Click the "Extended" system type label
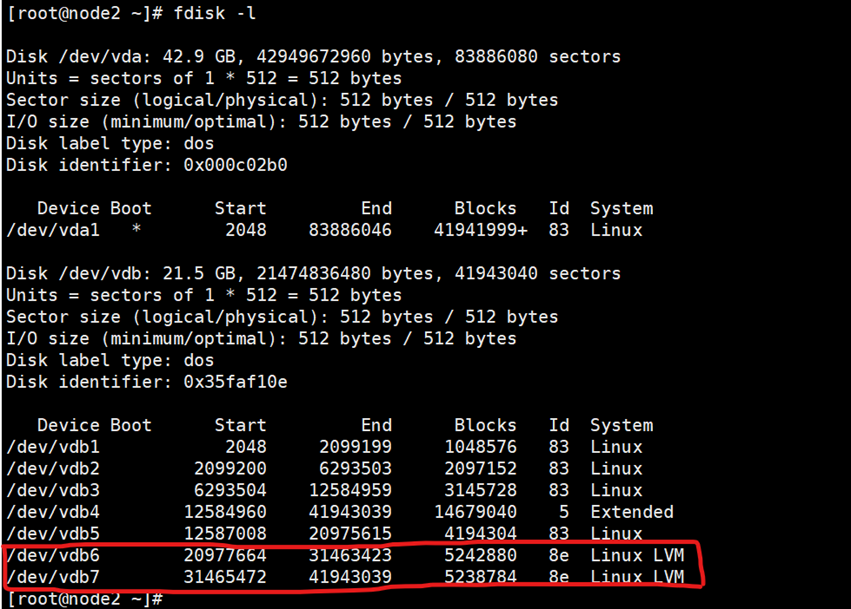Image resolution: width=851 pixels, height=609 pixels. [x=632, y=512]
